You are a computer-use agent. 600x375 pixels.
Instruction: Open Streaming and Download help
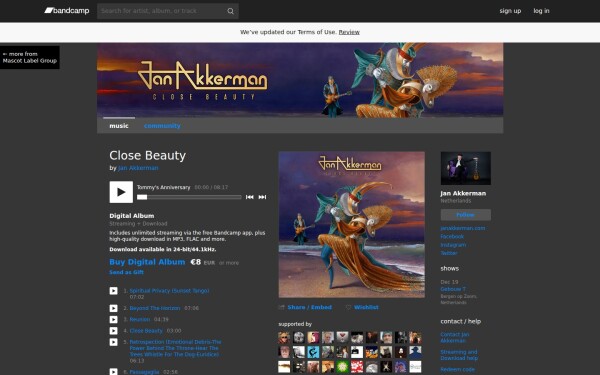(459, 355)
